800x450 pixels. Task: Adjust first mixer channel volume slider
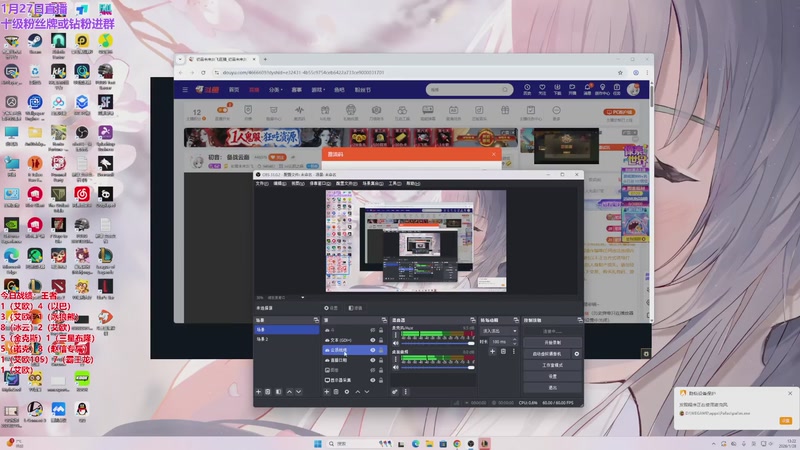point(438,343)
